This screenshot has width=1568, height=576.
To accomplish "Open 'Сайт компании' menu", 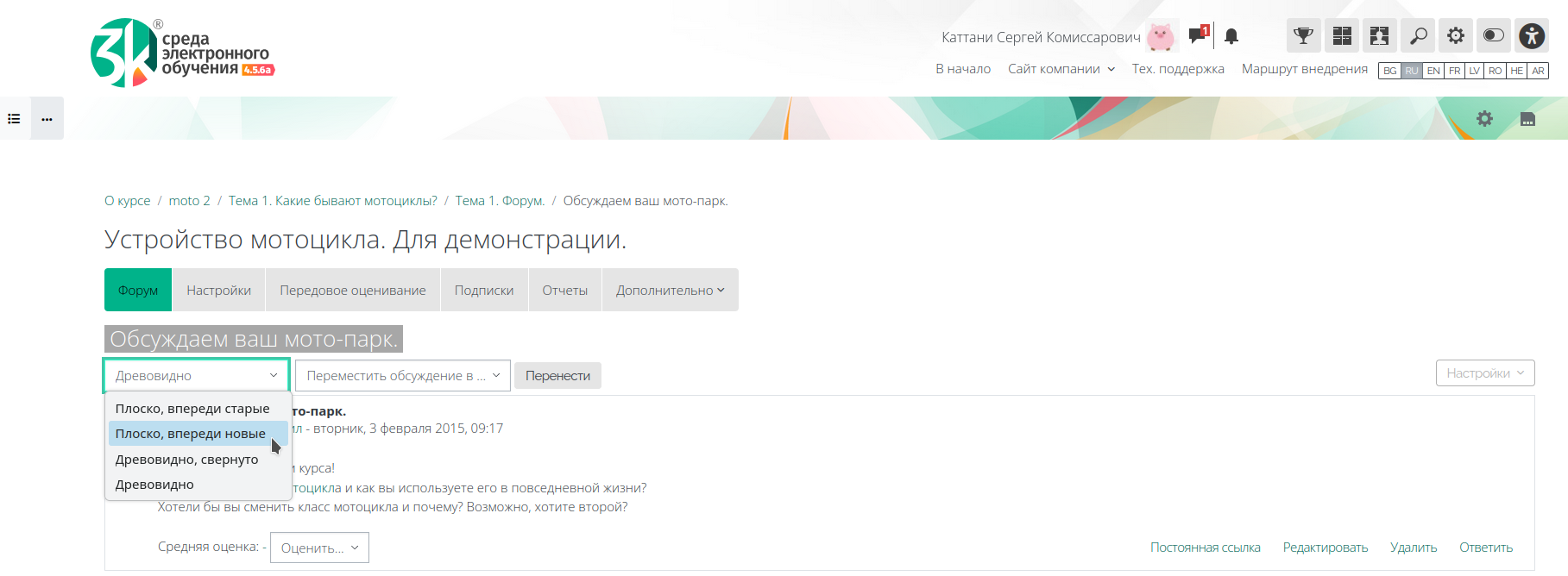I will pyautogui.click(x=1061, y=69).
